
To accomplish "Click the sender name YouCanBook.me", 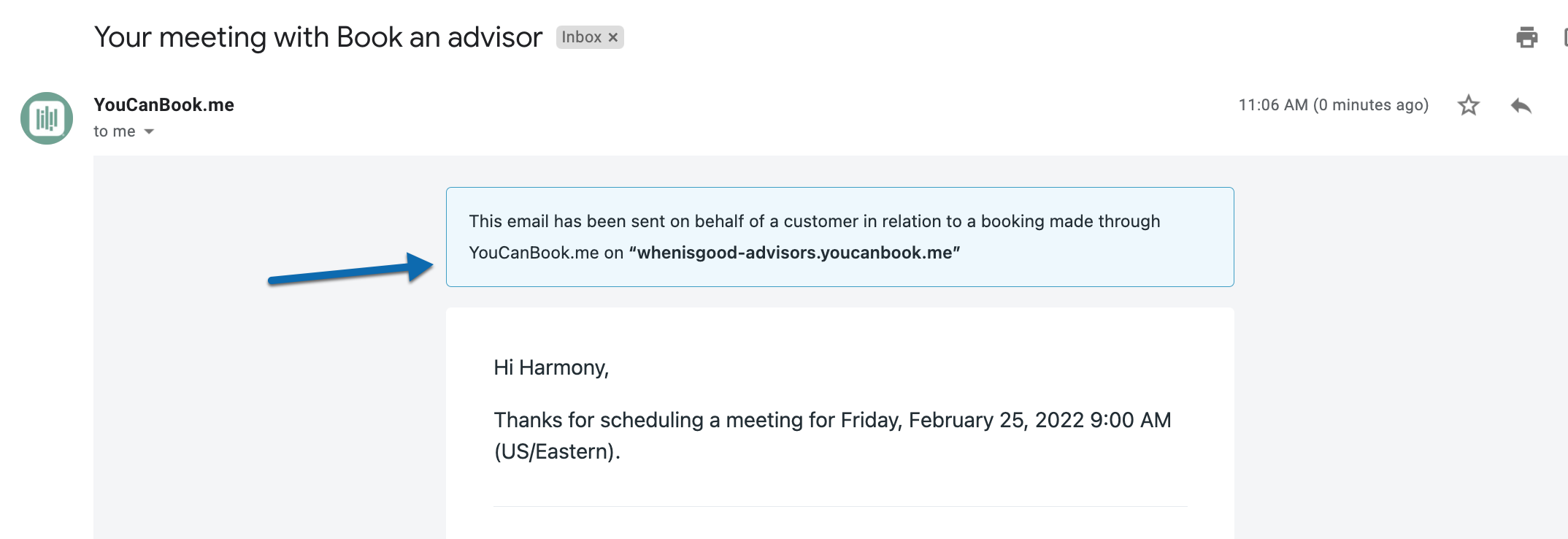I will tap(164, 105).
